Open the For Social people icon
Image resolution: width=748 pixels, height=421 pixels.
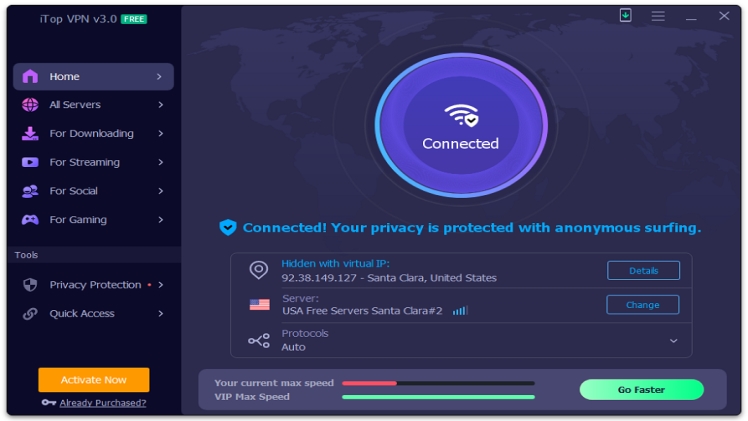(x=30, y=191)
